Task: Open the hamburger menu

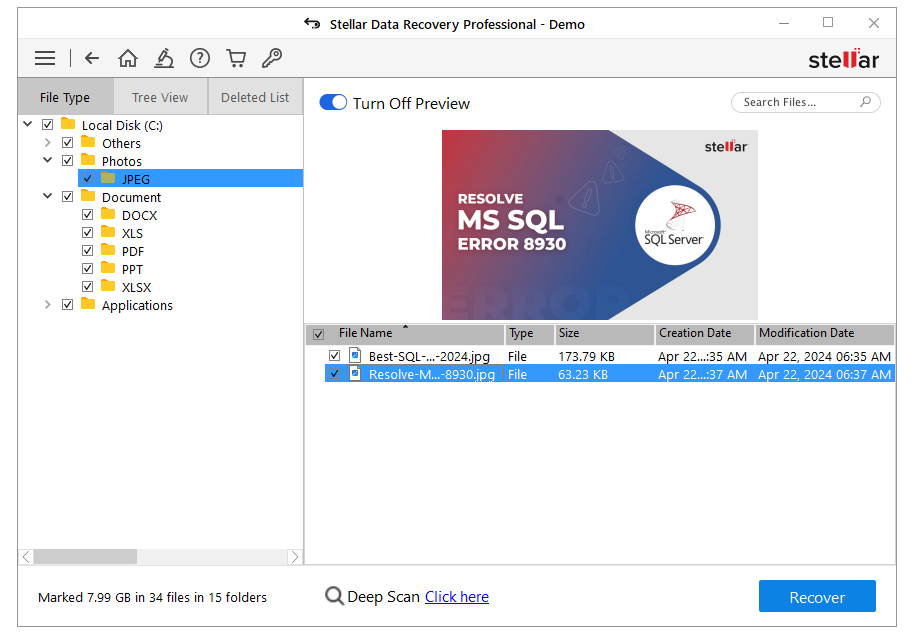Action: [45, 58]
